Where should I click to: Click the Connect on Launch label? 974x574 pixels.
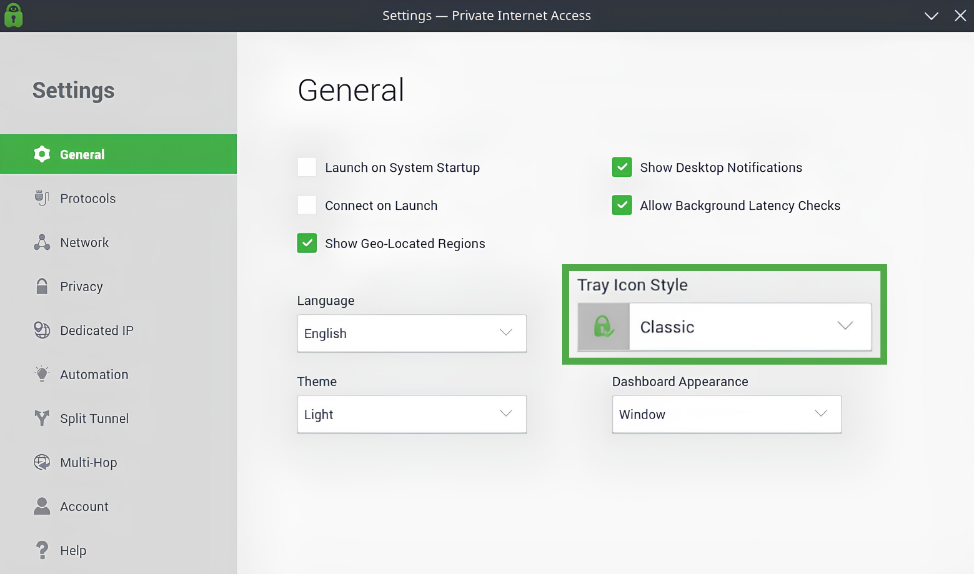381,206
